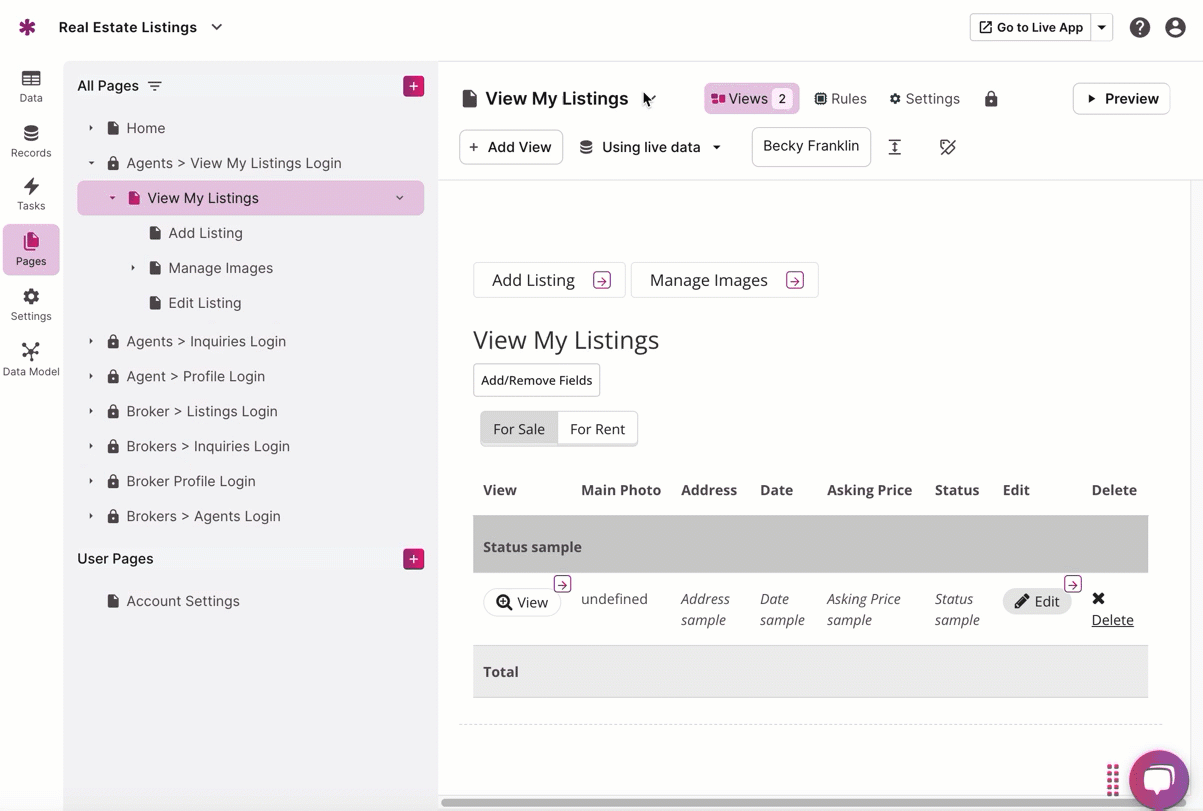The width and height of the screenshot is (1203, 811).
Task: Open the chat support bubble
Action: [x=1158, y=779]
